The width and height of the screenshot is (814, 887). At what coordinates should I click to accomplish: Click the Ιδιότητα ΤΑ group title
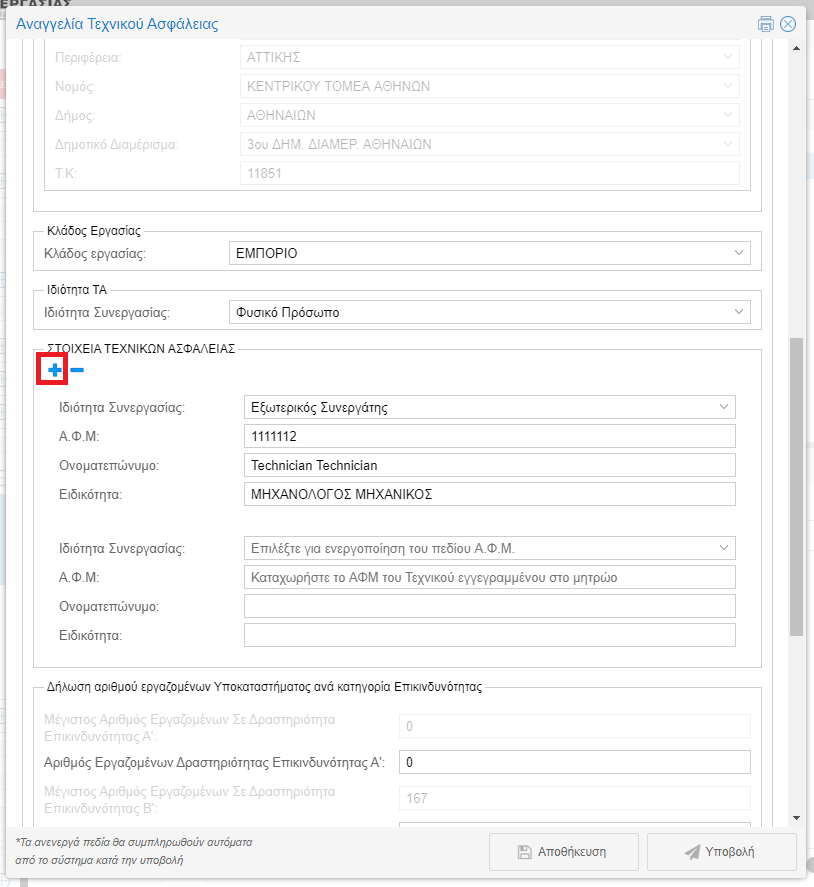click(x=77, y=290)
